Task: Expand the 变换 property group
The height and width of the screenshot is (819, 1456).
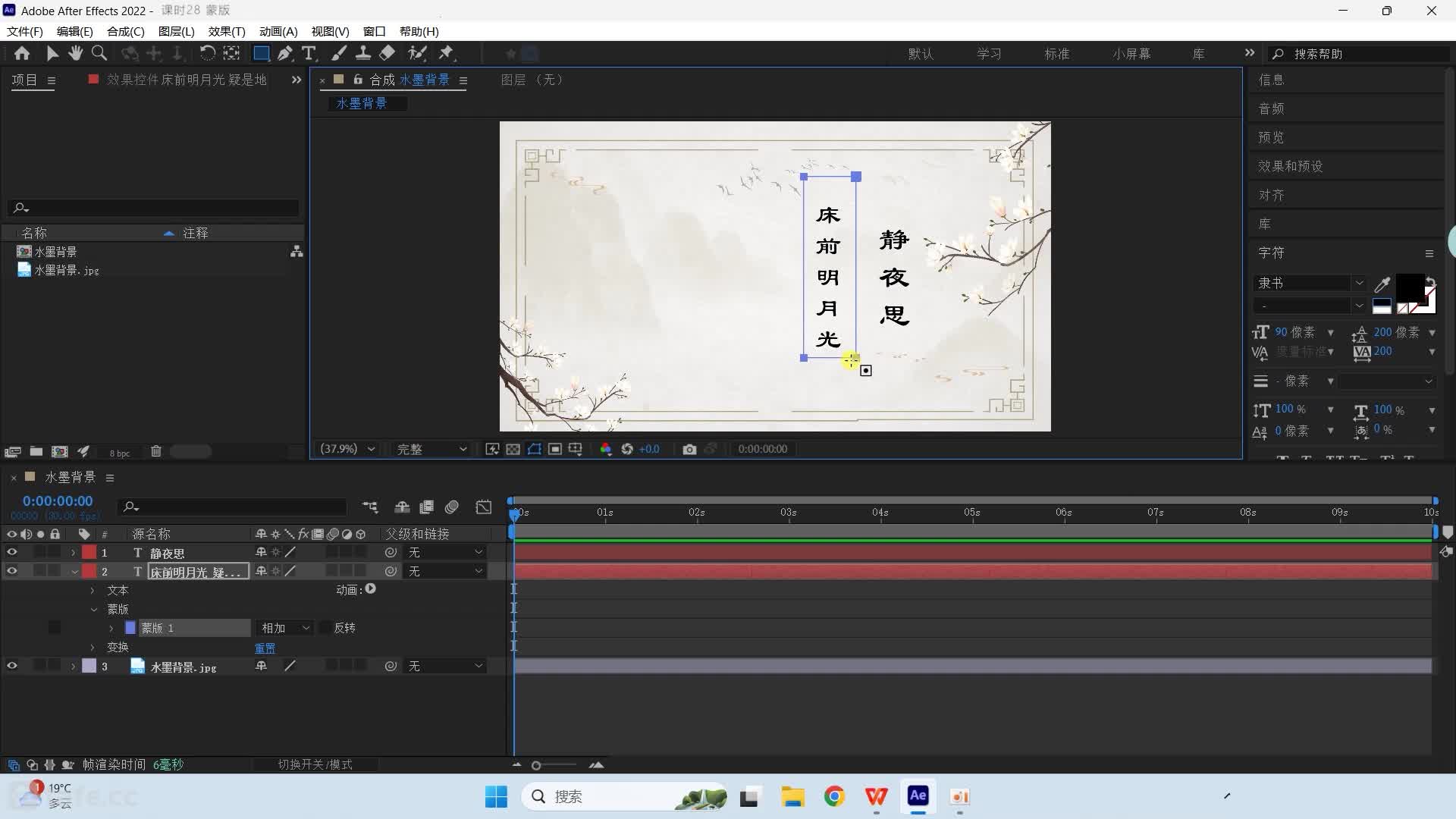Action: (93, 647)
